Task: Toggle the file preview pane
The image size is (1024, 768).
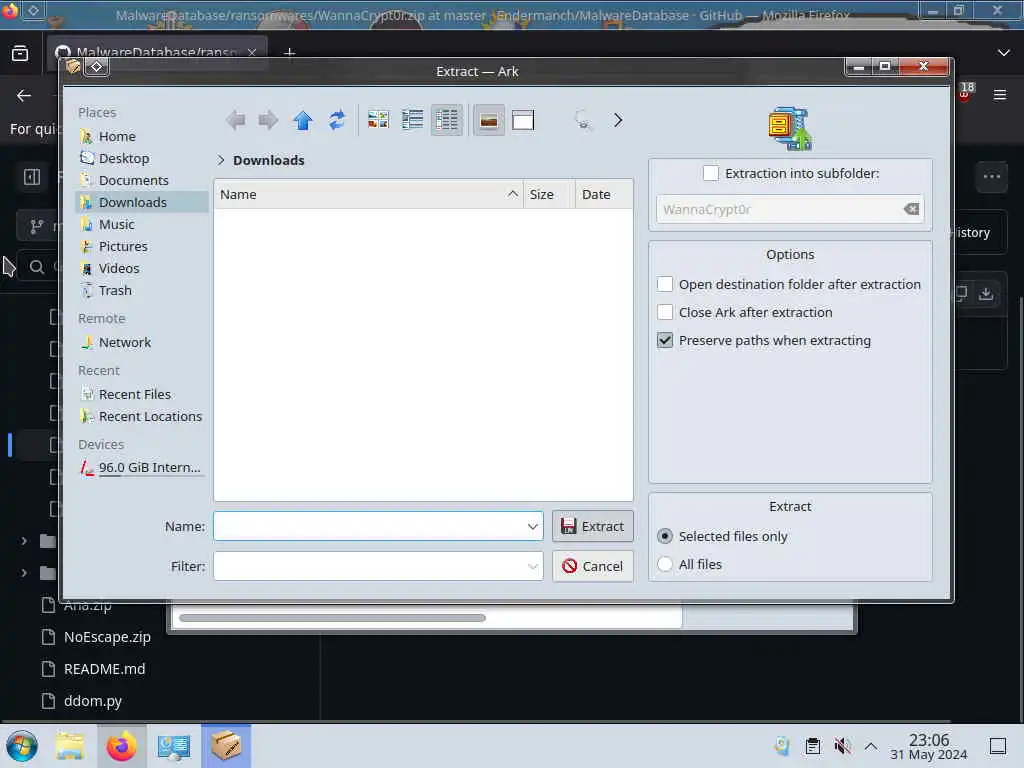Action: [523, 120]
